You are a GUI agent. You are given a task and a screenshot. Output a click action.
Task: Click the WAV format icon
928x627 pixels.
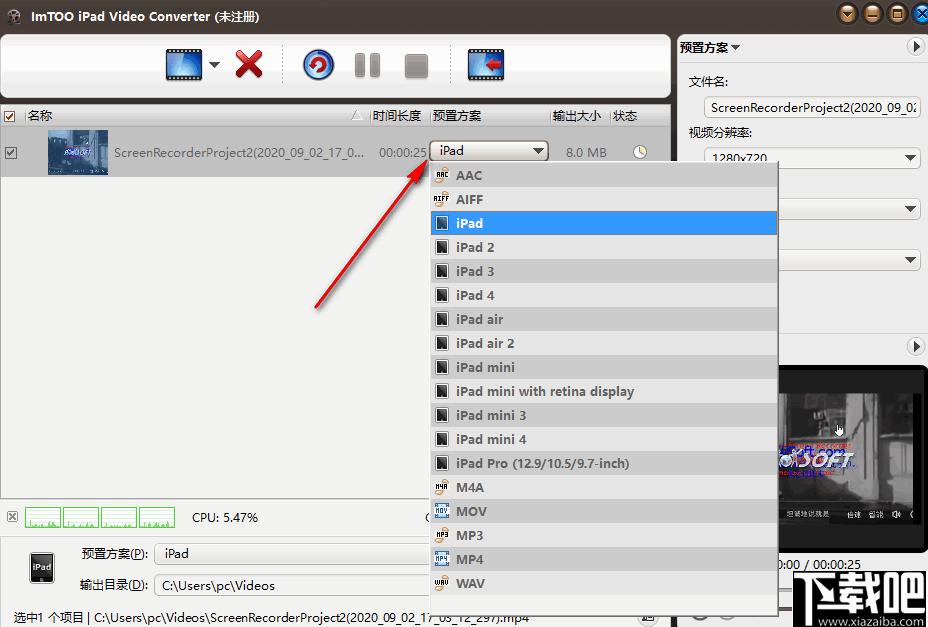[442, 583]
